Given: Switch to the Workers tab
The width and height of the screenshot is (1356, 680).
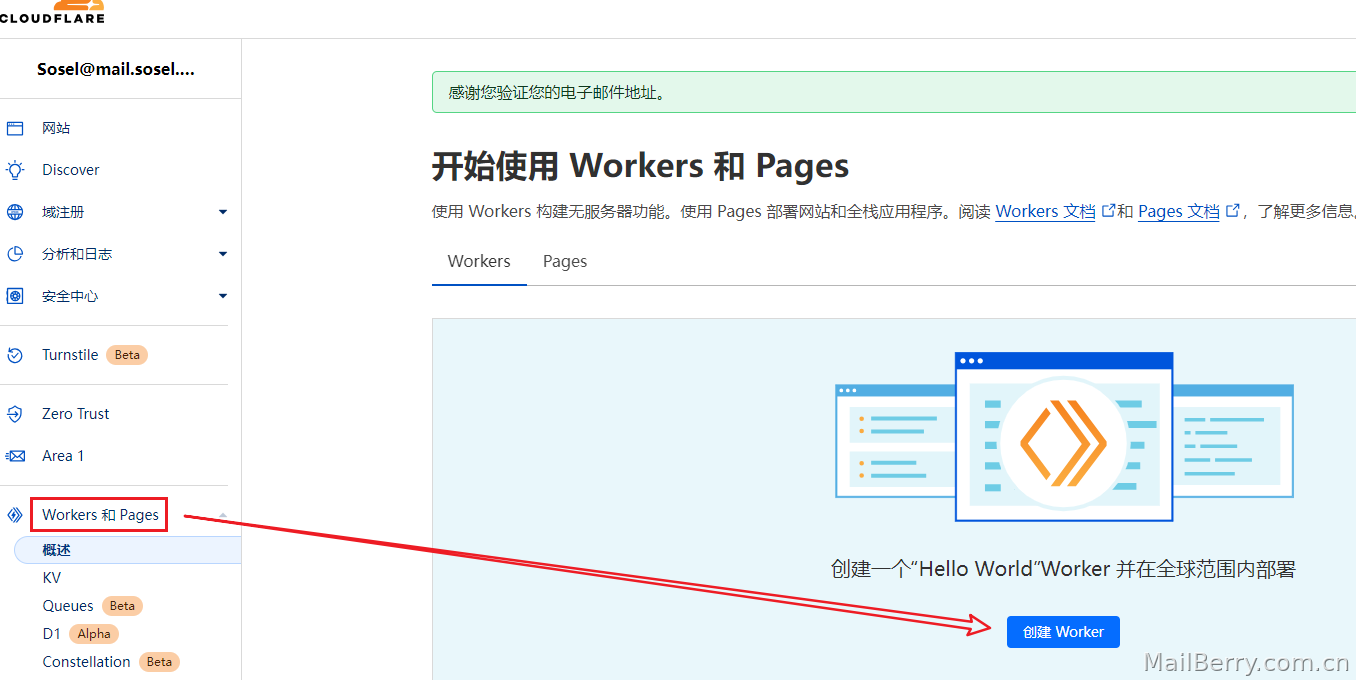Looking at the screenshot, I should point(479,261).
